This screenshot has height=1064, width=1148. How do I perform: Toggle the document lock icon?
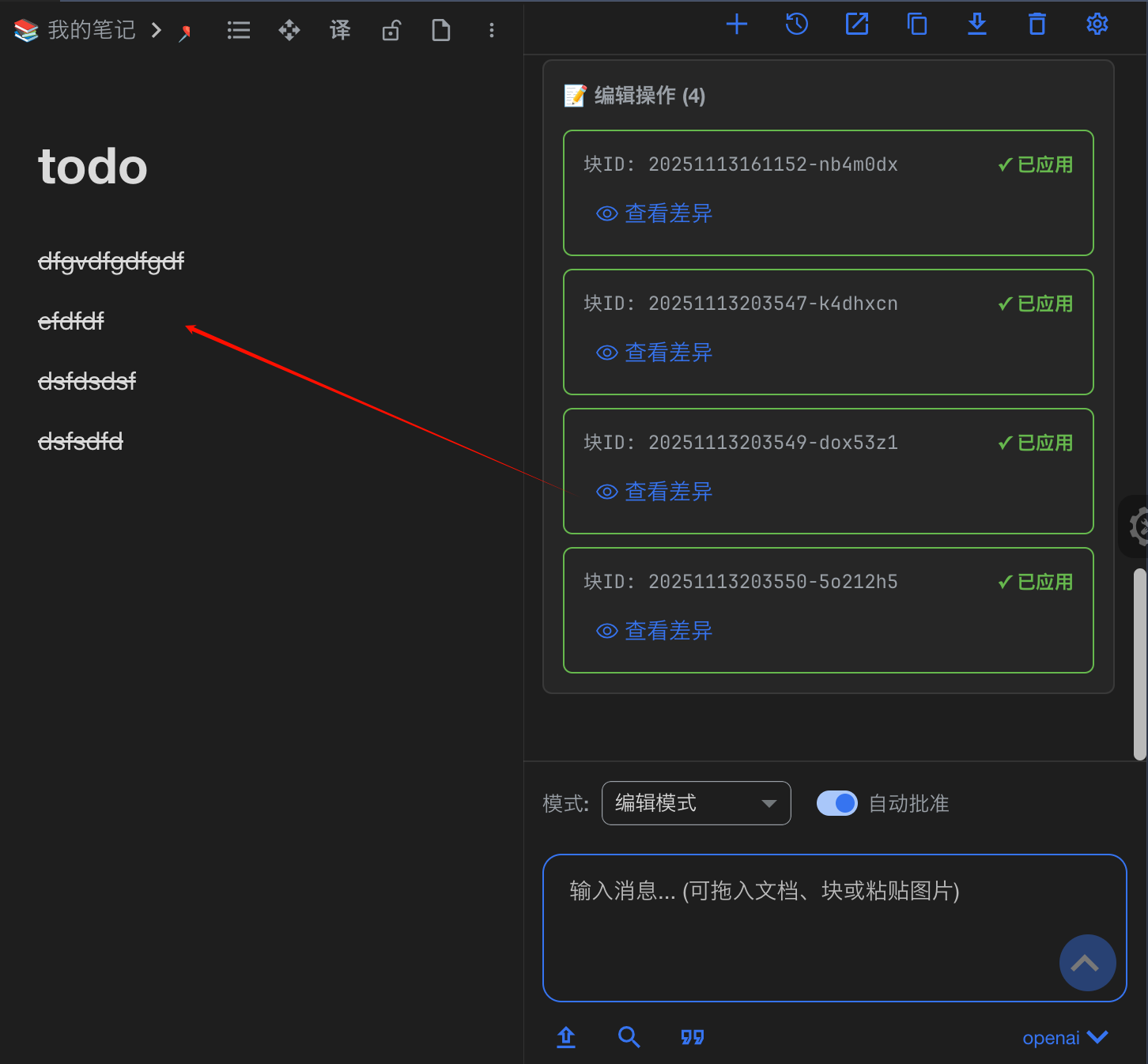pyautogui.click(x=391, y=31)
